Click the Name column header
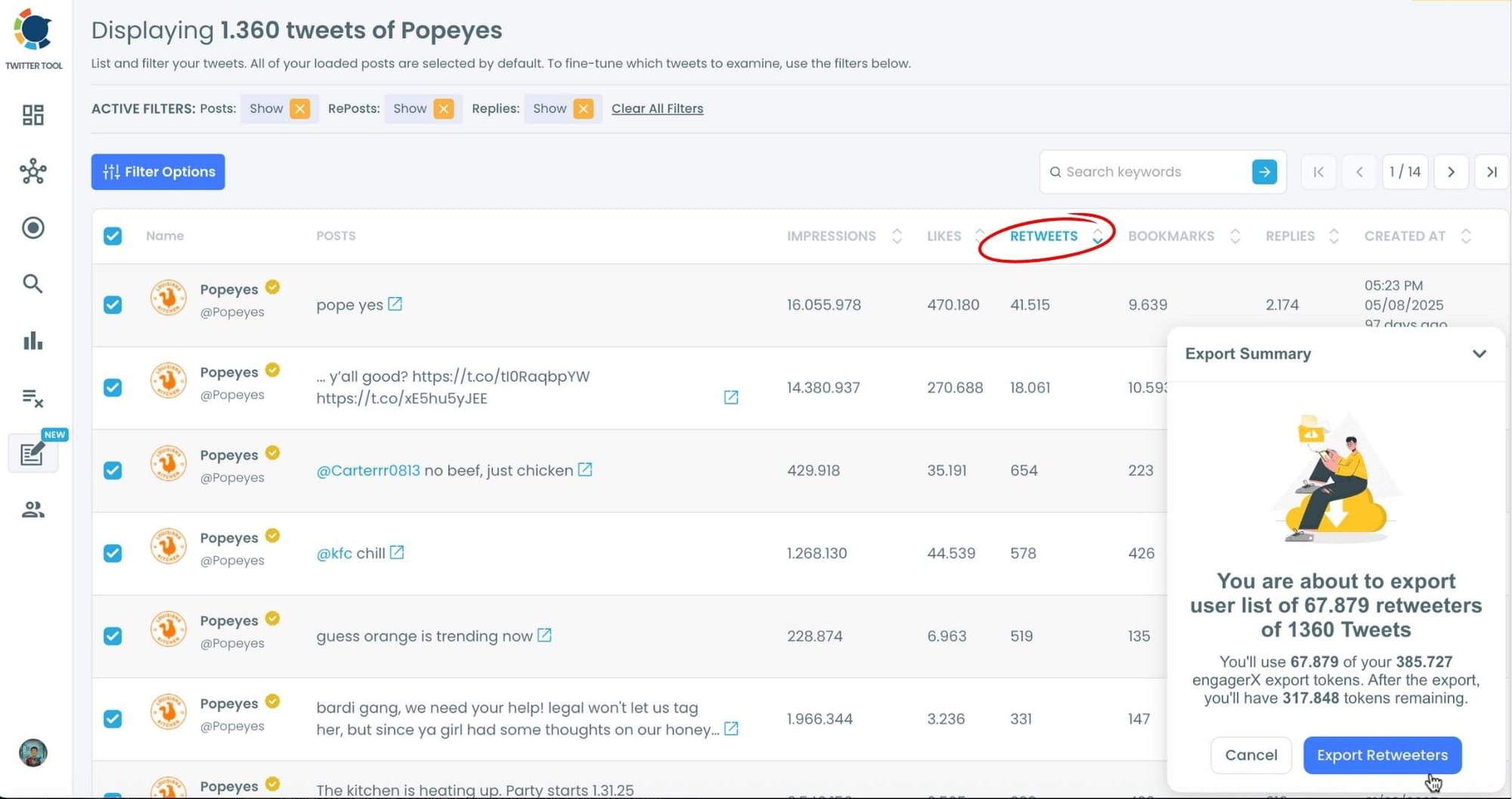Screen dimensions: 1512x799 [165, 236]
